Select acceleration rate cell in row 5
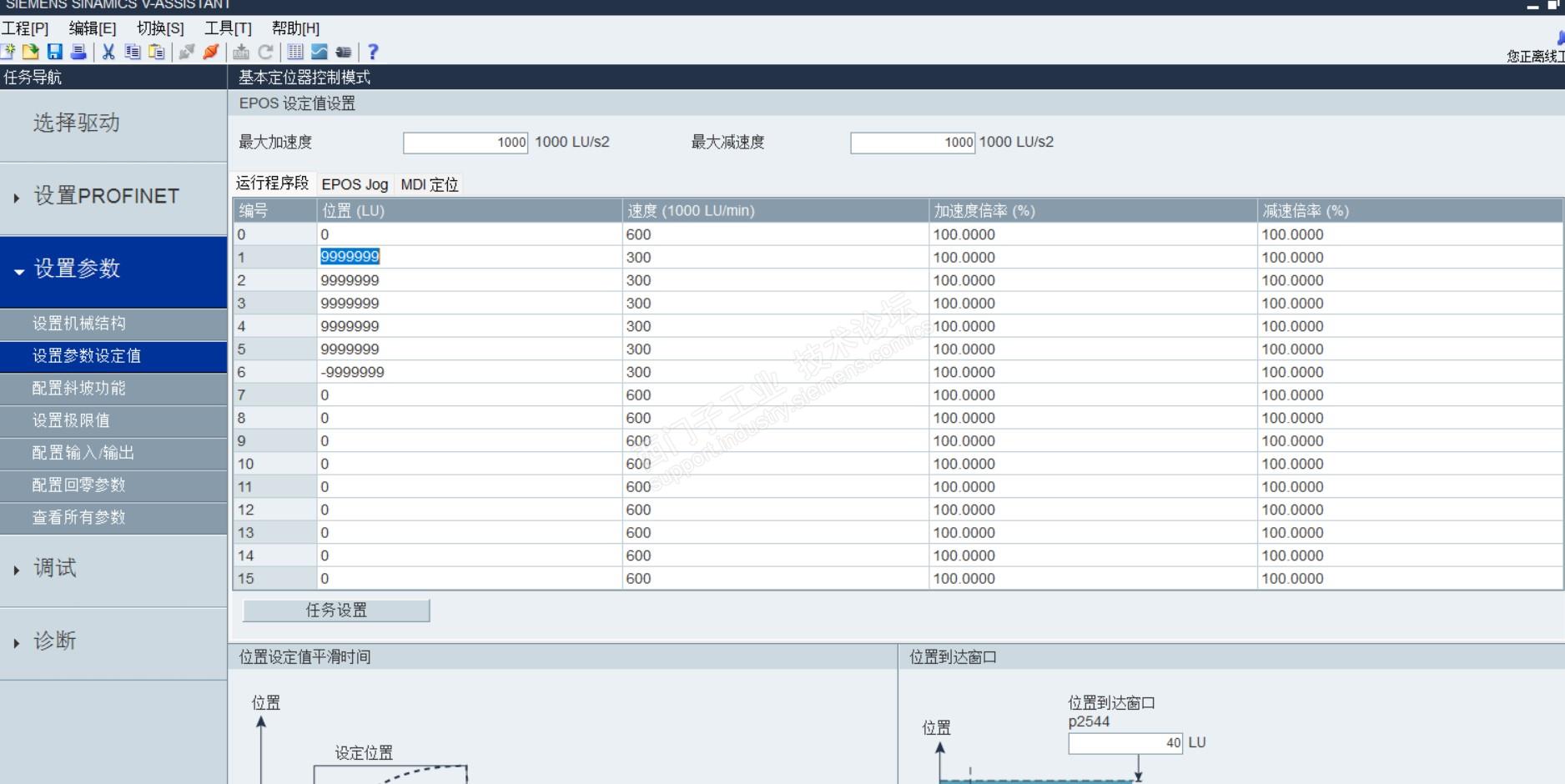 coord(1093,349)
